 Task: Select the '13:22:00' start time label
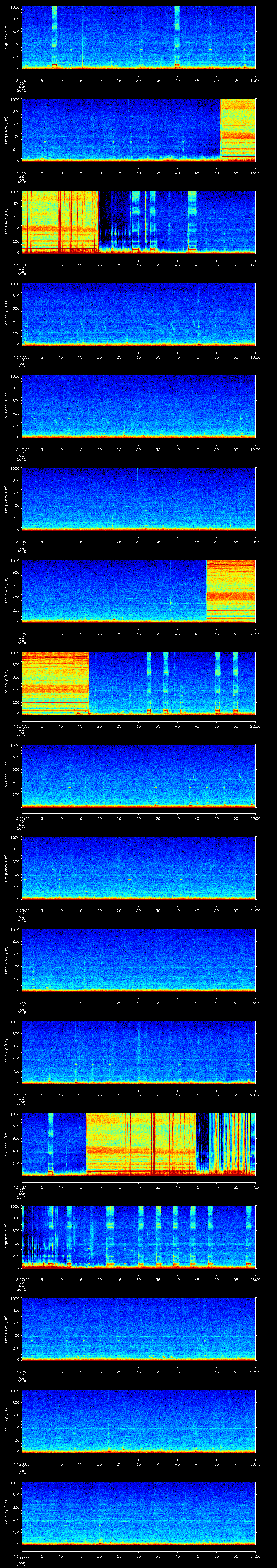click(21, 818)
